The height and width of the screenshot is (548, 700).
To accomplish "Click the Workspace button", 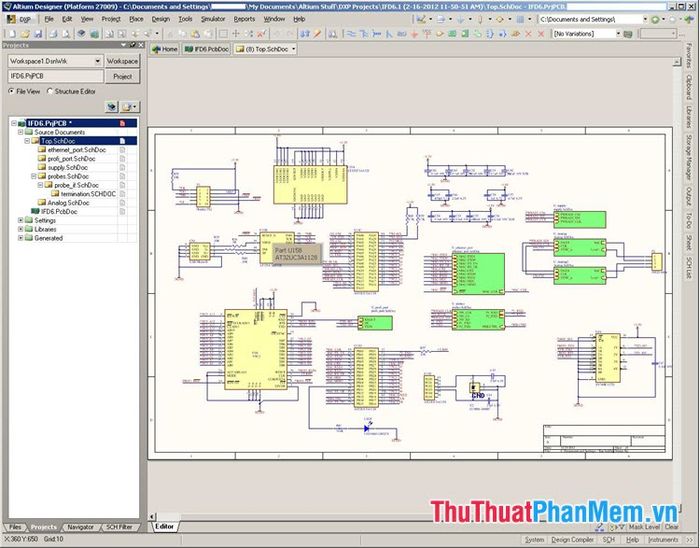I will pyautogui.click(x=122, y=61).
